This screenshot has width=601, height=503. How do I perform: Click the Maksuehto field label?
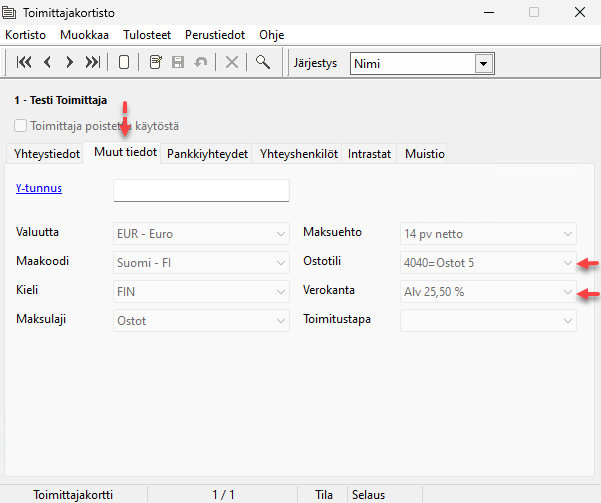[332, 232]
